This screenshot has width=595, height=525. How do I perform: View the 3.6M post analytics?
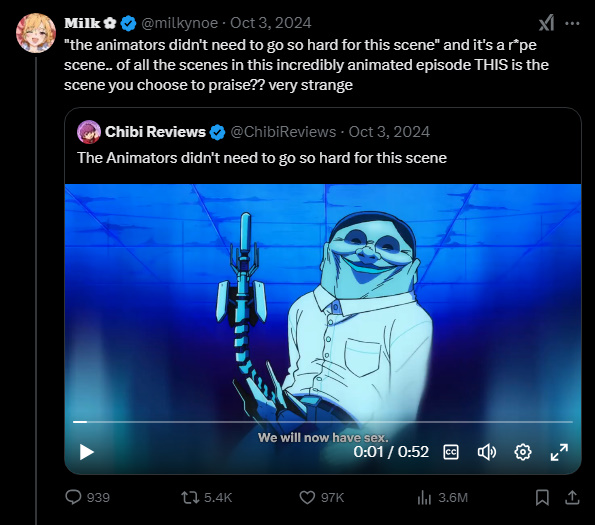click(x=442, y=497)
